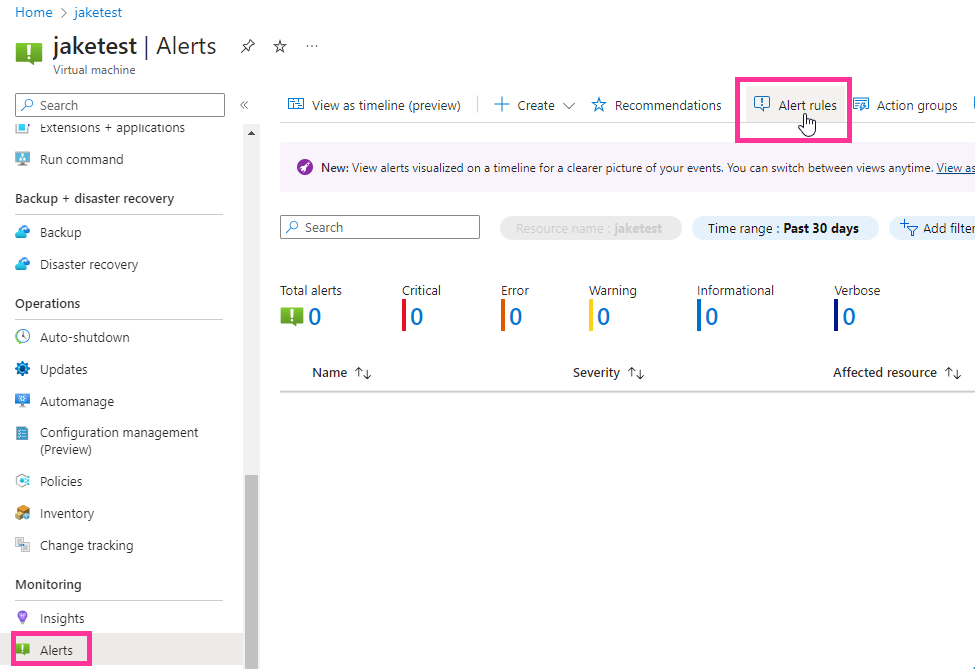Click Add filter button
Image resolution: width=975 pixels, height=669 pixels.
933,228
